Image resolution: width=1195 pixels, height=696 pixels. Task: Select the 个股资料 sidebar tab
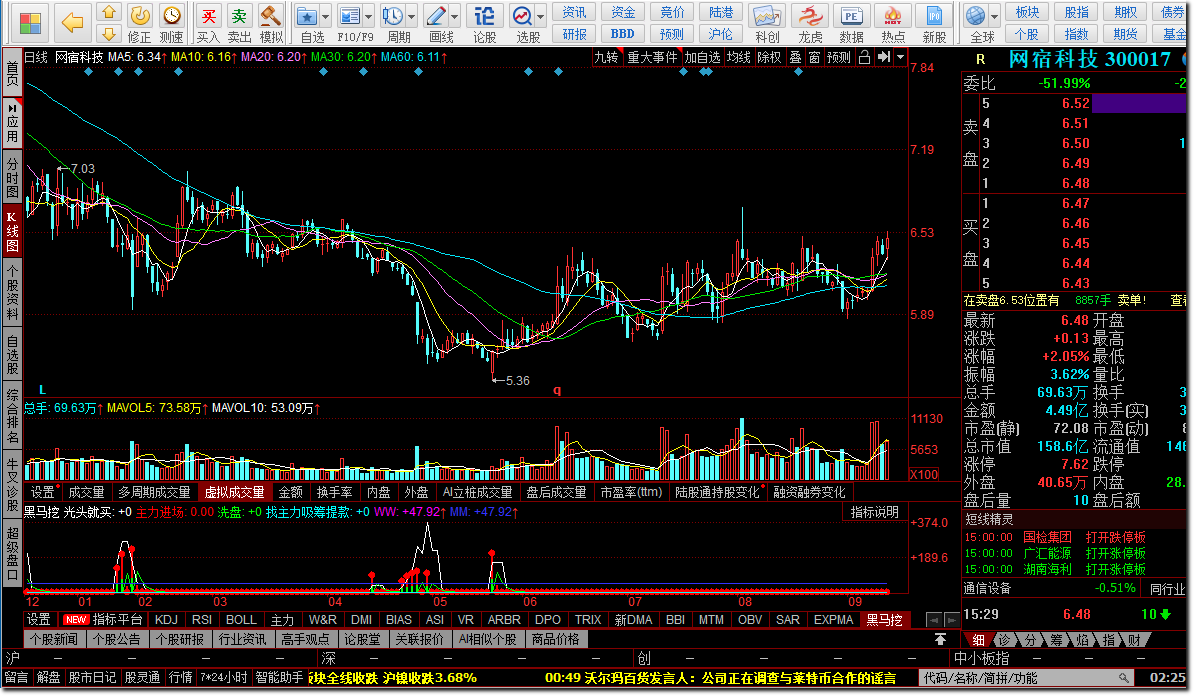coord(12,293)
